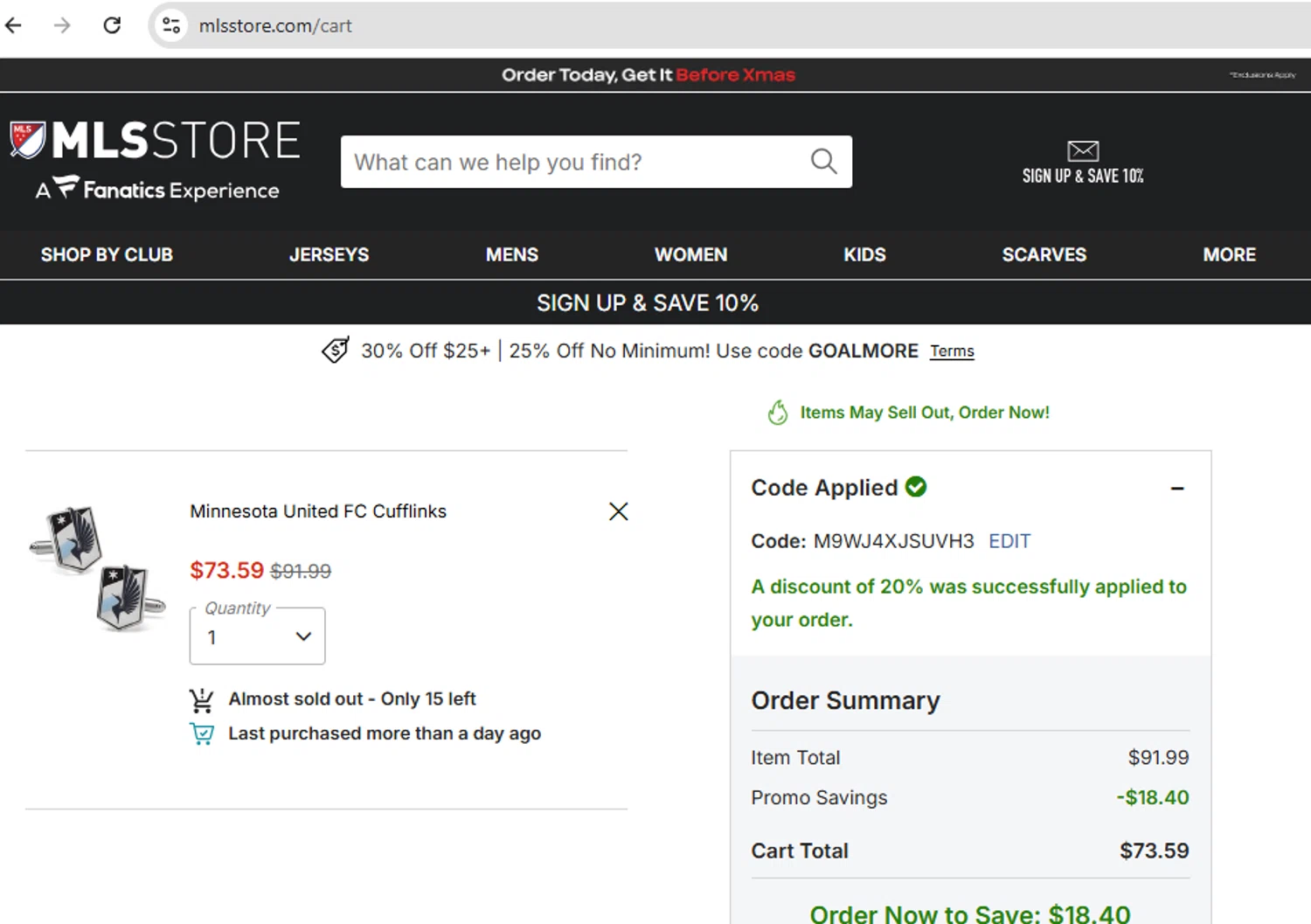1311x924 pixels.
Task: Click the Cart Total $73.59 value
Action: pyautogui.click(x=1155, y=851)
